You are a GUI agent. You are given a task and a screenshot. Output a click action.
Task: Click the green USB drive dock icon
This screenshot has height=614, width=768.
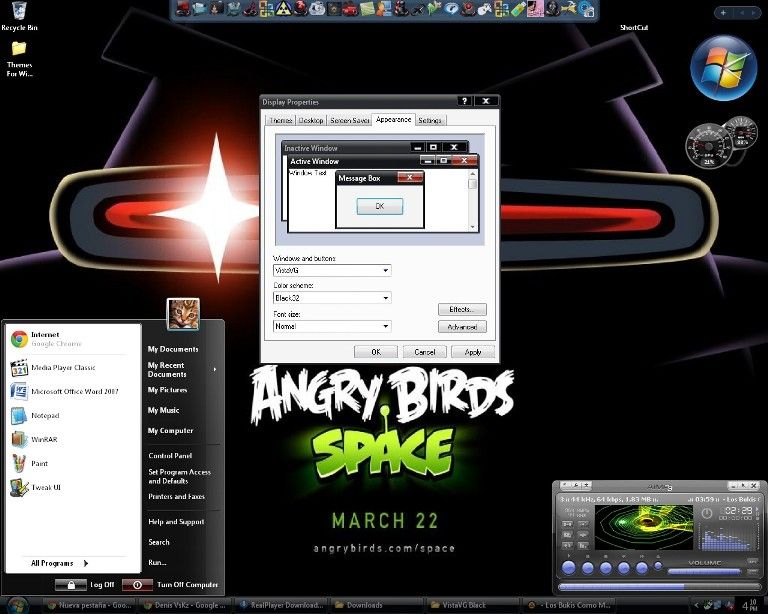(519, 9)
